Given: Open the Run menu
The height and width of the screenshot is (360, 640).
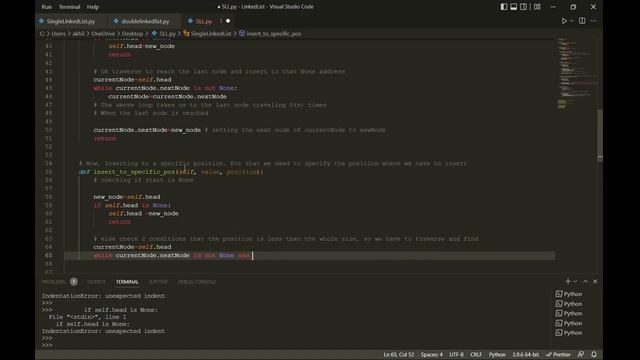Looking at the screenshot, I should (47, 7).
